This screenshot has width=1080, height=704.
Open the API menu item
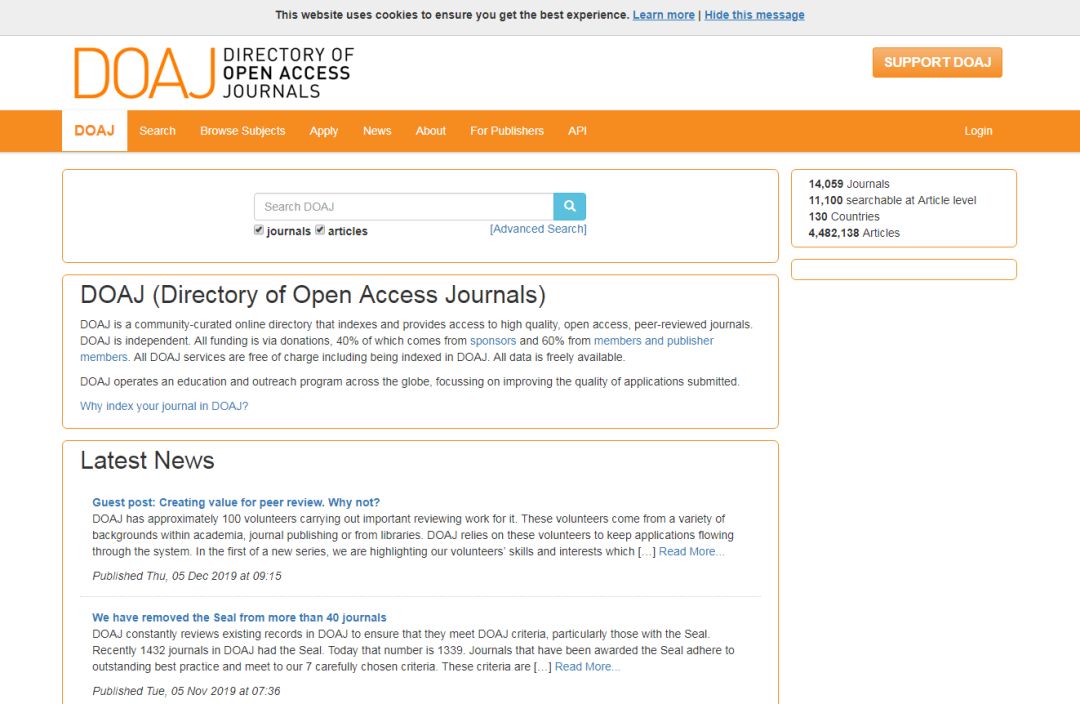pos(577,131)
